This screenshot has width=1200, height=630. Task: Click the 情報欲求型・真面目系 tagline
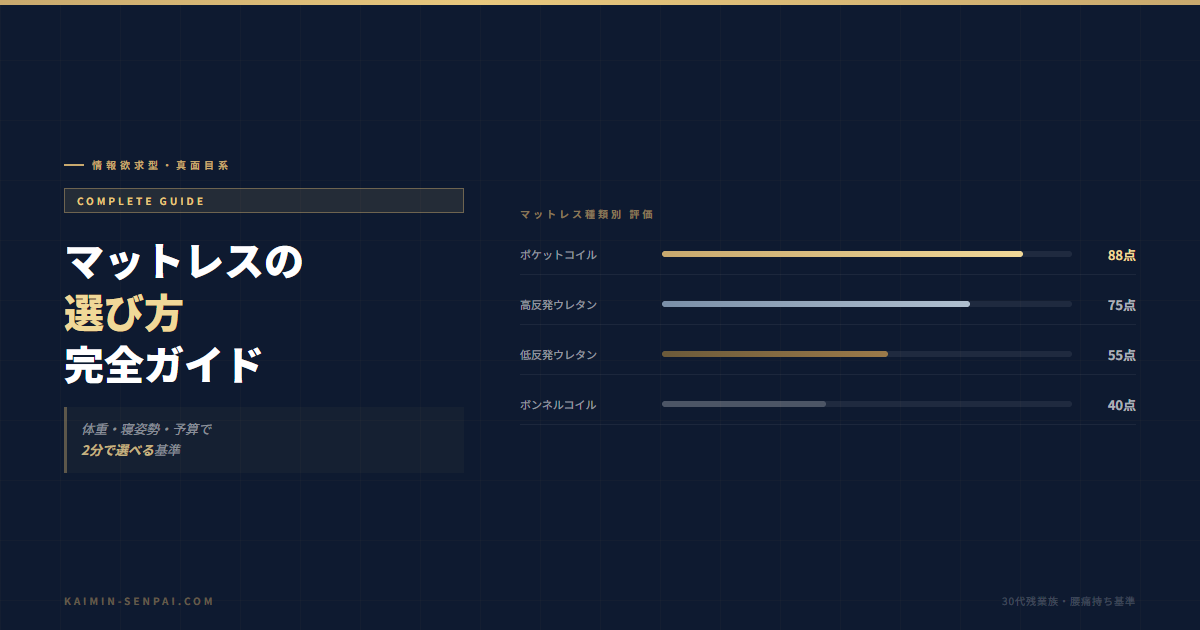coord(160,165)
